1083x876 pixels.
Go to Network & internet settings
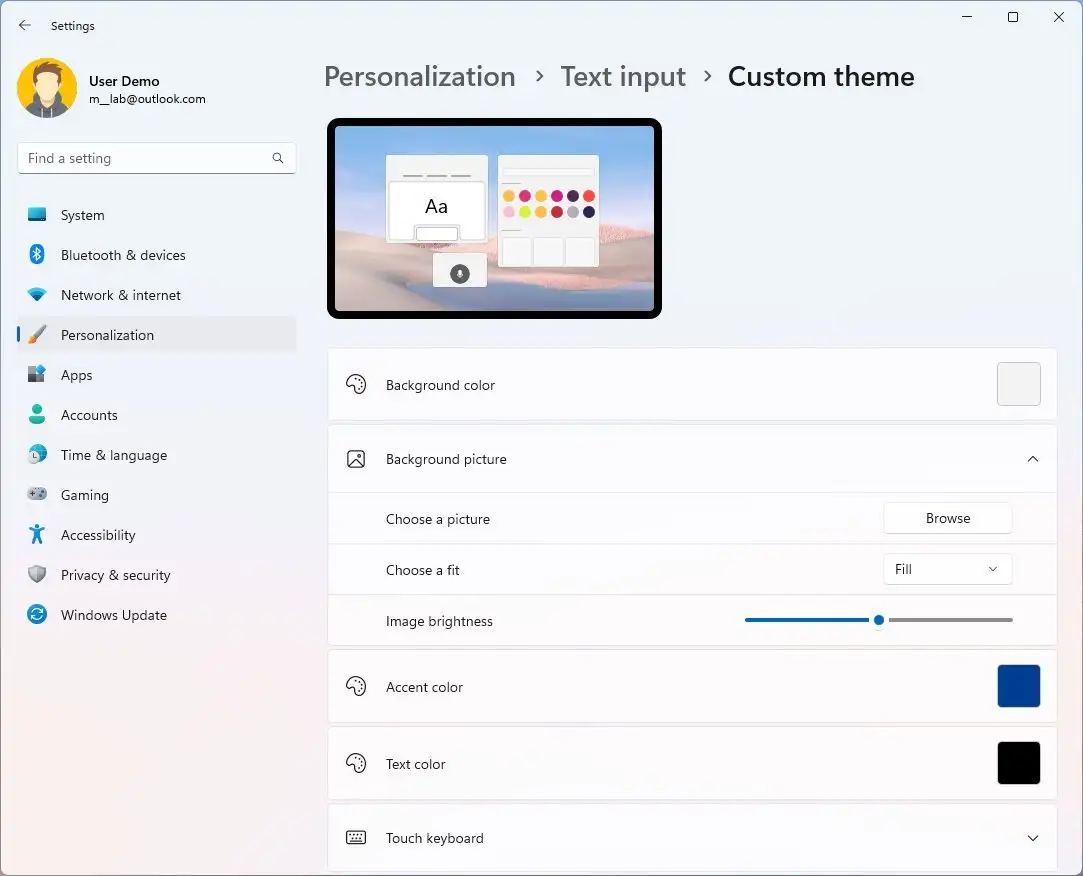point(120,295)
